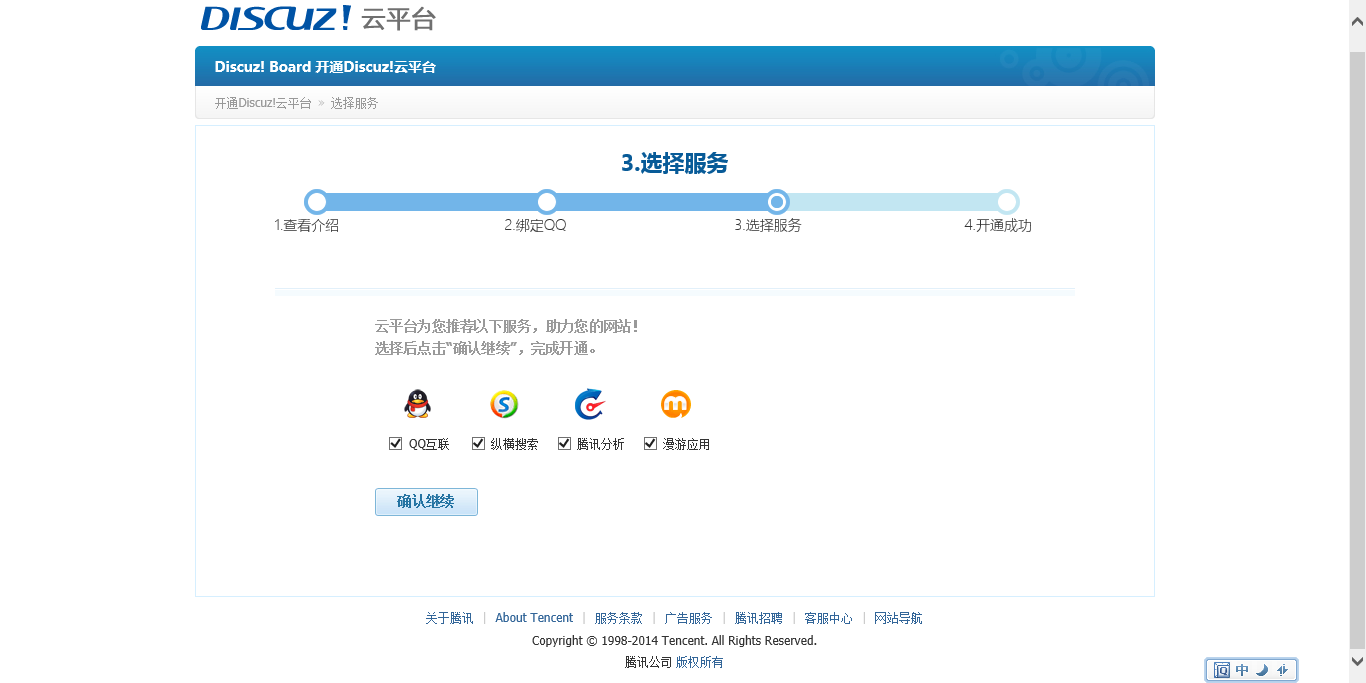Uncheck the 纵横搜索 checkbox
The height and width of the screenshot is (683, 1366).
point(478,443)
